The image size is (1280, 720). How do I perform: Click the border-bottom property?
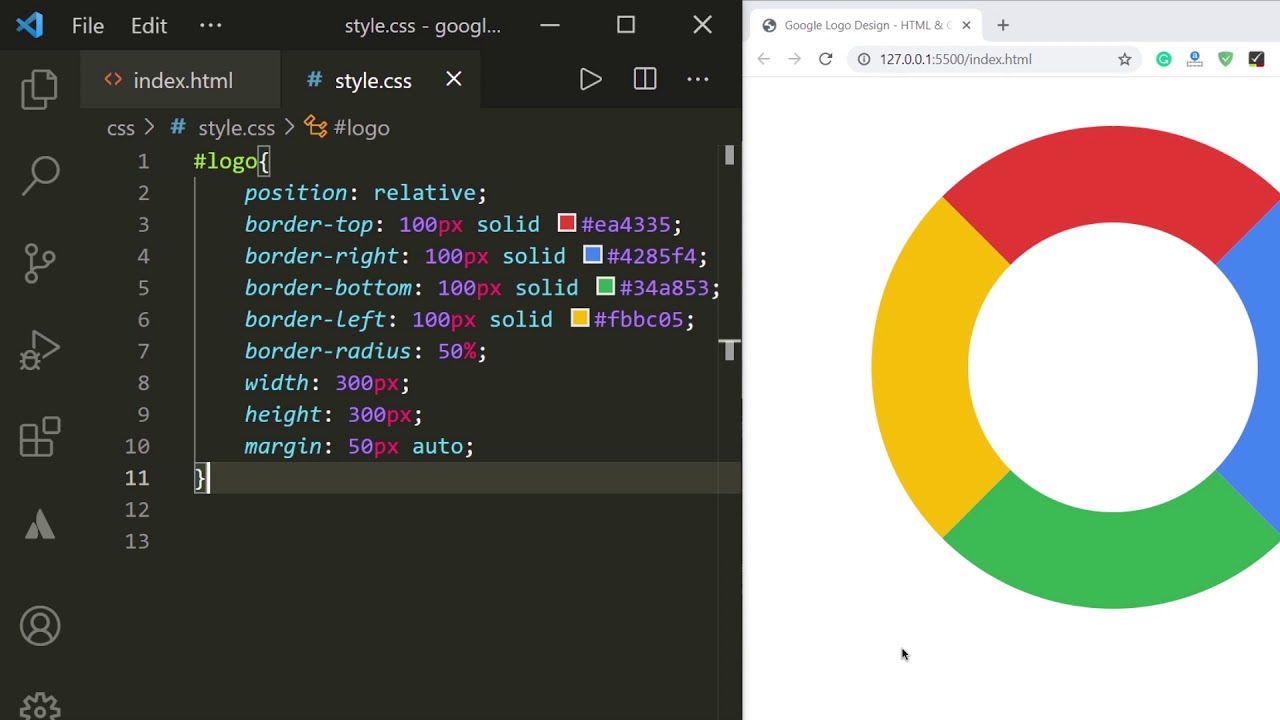click(x=328, y=288)
